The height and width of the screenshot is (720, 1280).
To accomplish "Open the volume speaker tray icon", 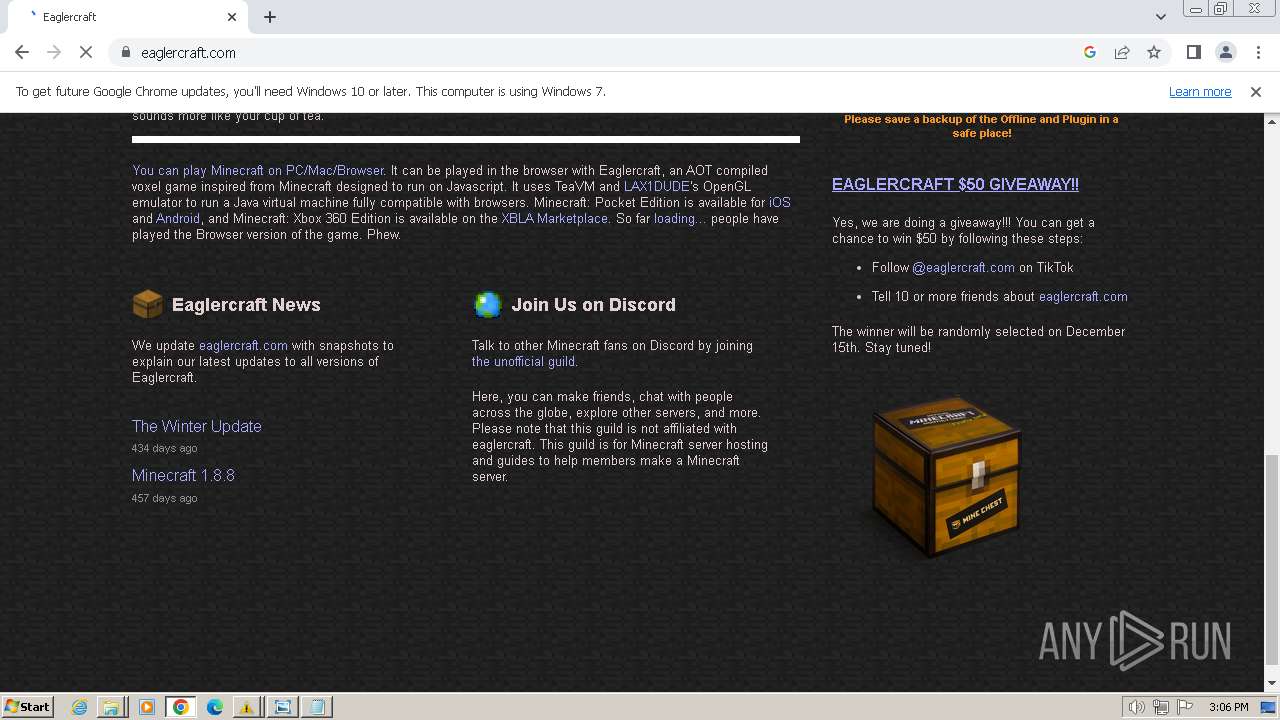I will (1137, 707).
